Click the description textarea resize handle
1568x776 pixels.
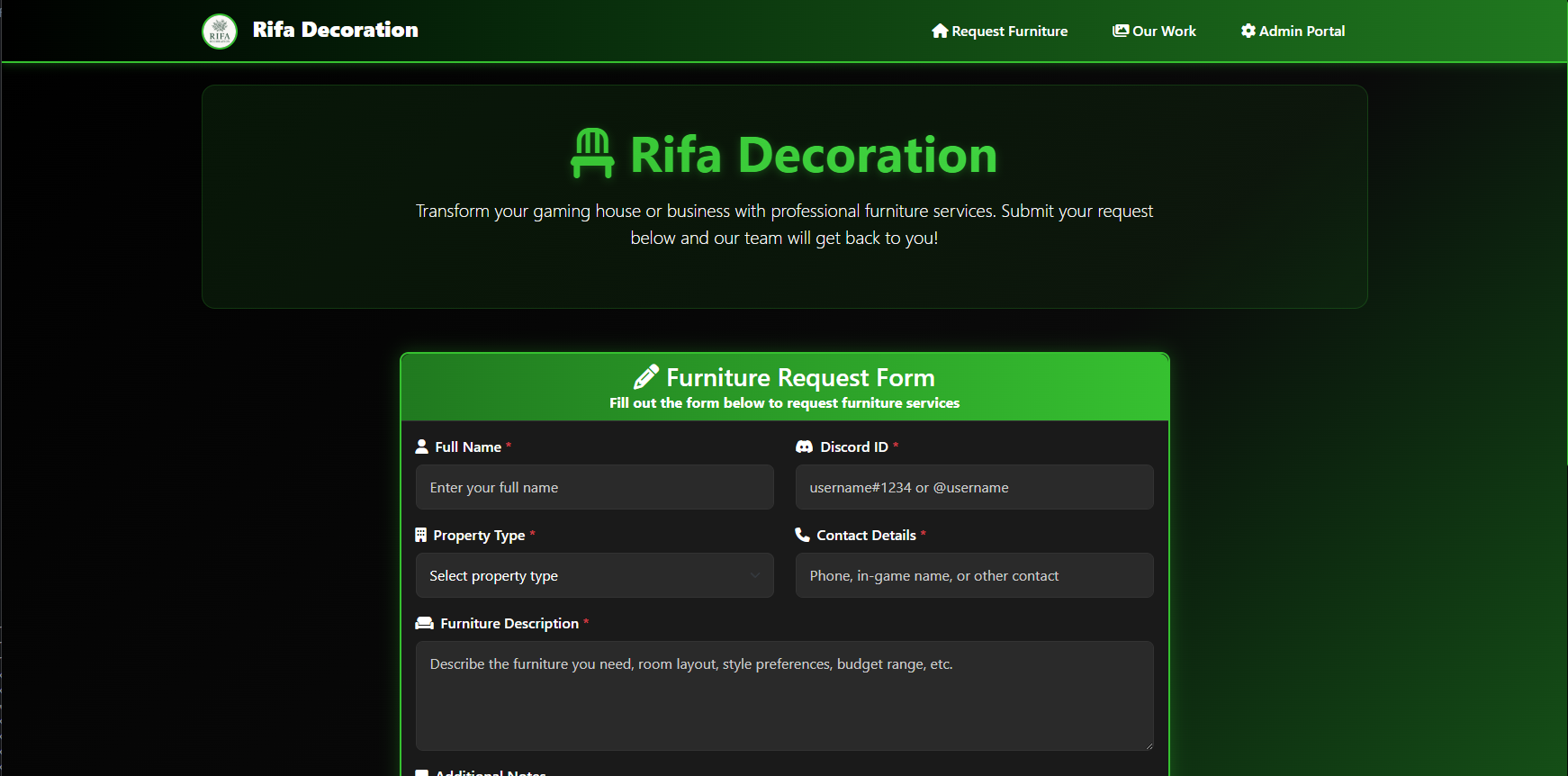[x=1148, y=744]
